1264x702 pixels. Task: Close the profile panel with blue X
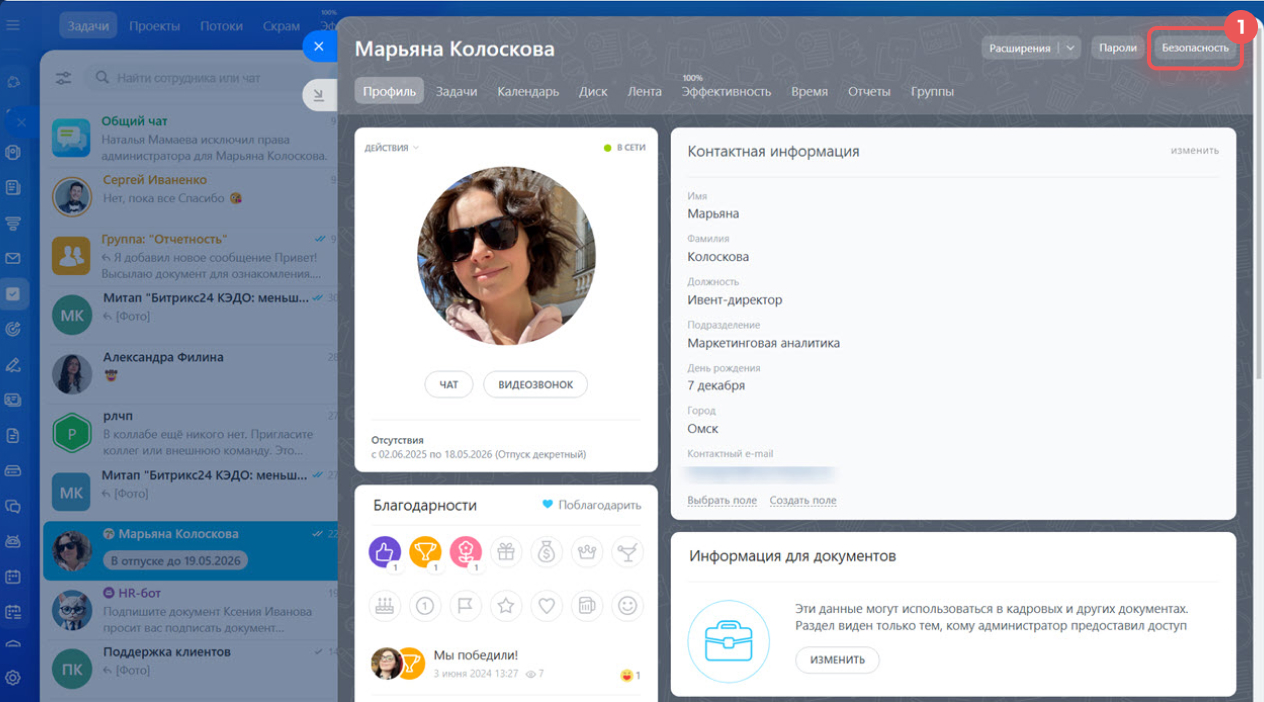pos(318,46)
